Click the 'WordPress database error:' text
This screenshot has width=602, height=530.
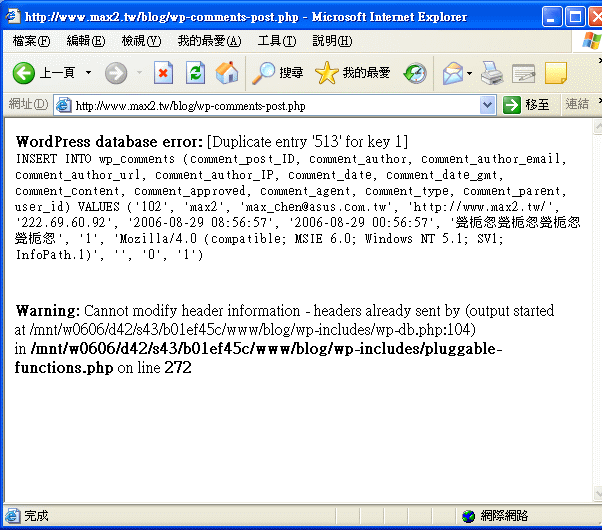tap(109, 142)
